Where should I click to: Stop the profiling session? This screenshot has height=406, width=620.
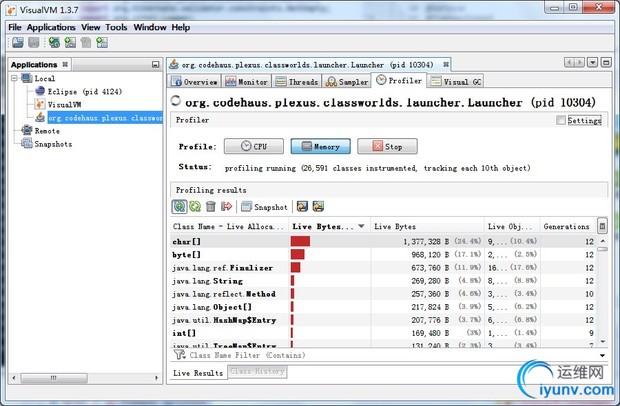(x=387, y=146)
